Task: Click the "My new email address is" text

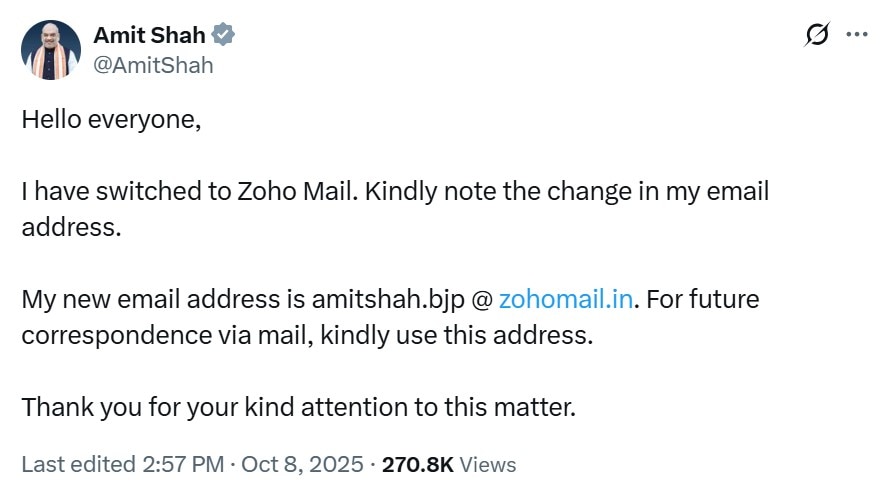Action: coord(163,298)
